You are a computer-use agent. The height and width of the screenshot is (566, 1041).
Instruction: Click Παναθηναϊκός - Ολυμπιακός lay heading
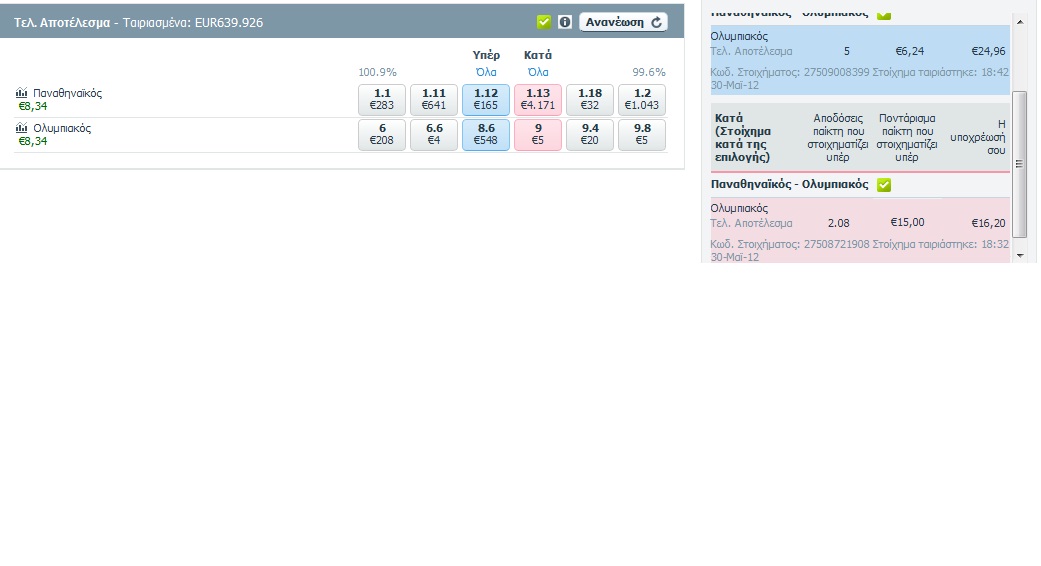(x=789, y=184)
